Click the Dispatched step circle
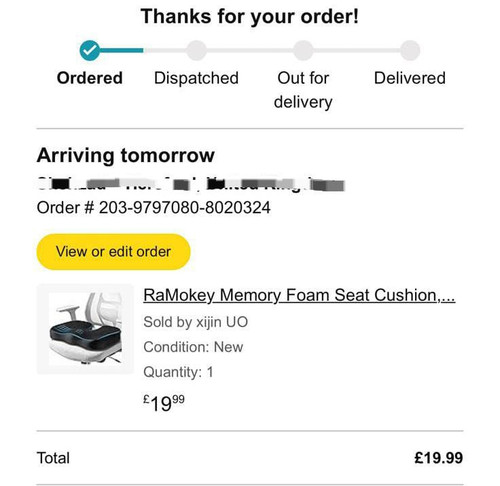500x486 pixels. click(x=196, y=50)
